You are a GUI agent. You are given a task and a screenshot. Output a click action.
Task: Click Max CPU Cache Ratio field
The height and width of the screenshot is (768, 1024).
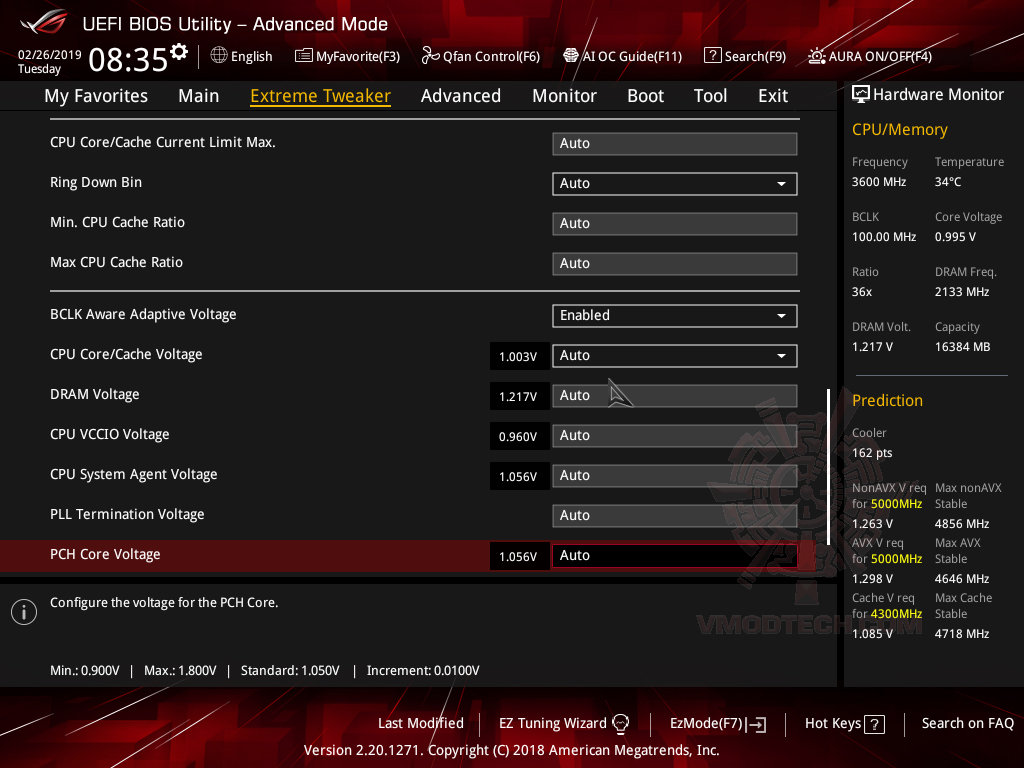tap(675, 264)
